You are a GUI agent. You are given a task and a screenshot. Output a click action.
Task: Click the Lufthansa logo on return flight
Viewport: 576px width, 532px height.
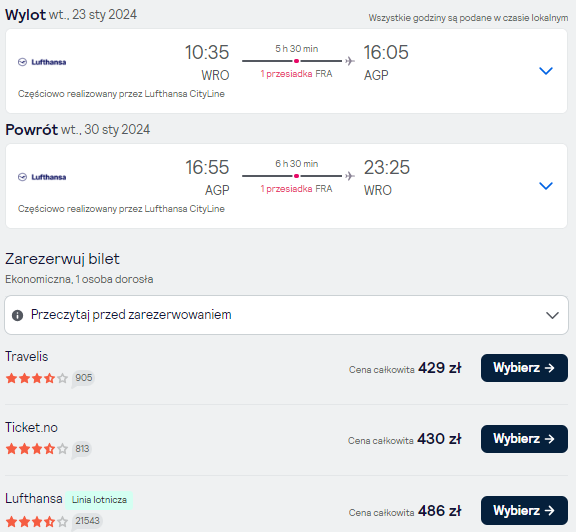[x=42, y=177]
